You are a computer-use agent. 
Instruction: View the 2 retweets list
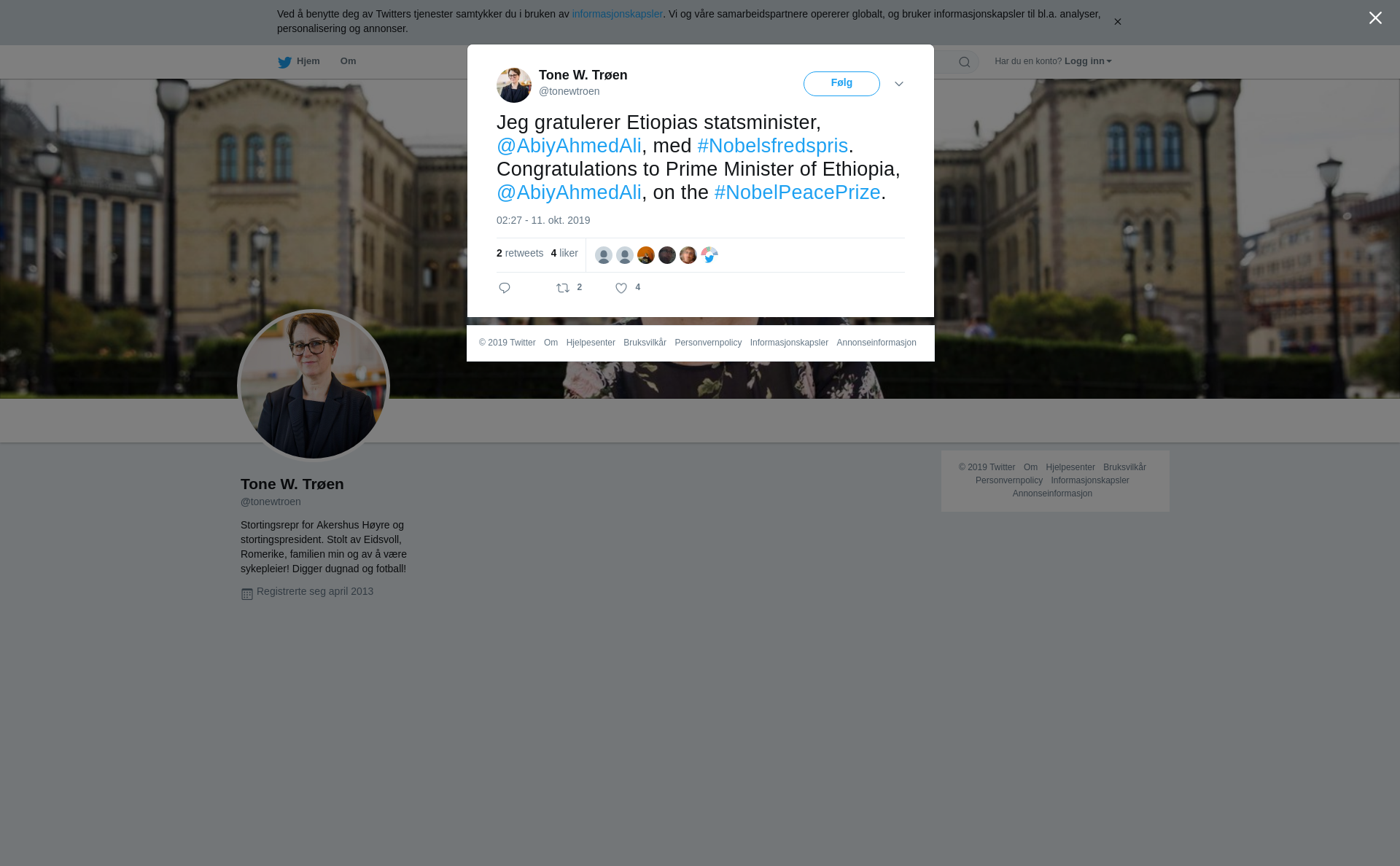520,253
